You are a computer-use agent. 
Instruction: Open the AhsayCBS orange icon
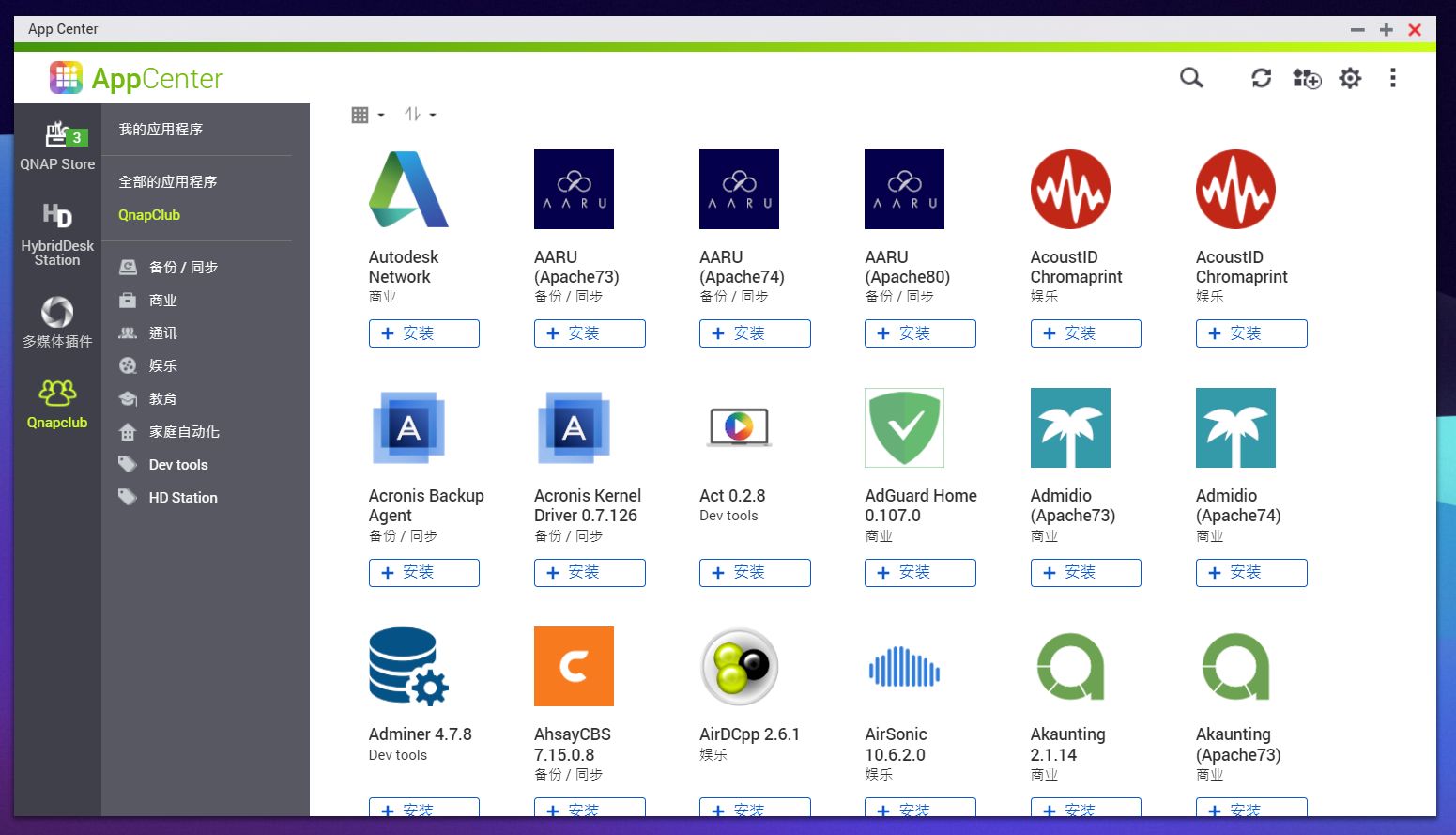pyautogui.click(x=574, y=666)
